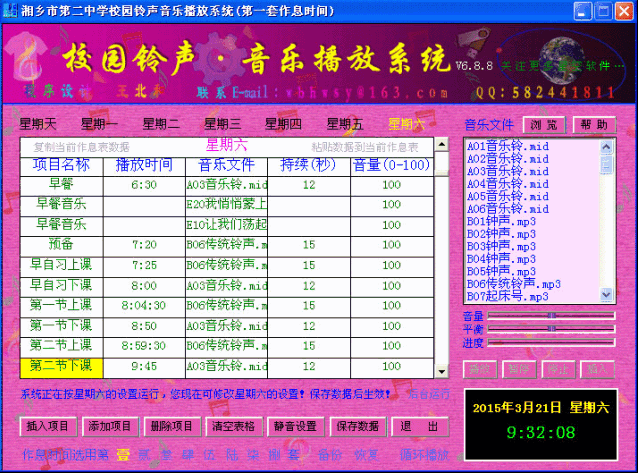The width and height of the screenshot is (638, 473).
Task: Click the 播放 (play) button
Action: tap(479, 369)
